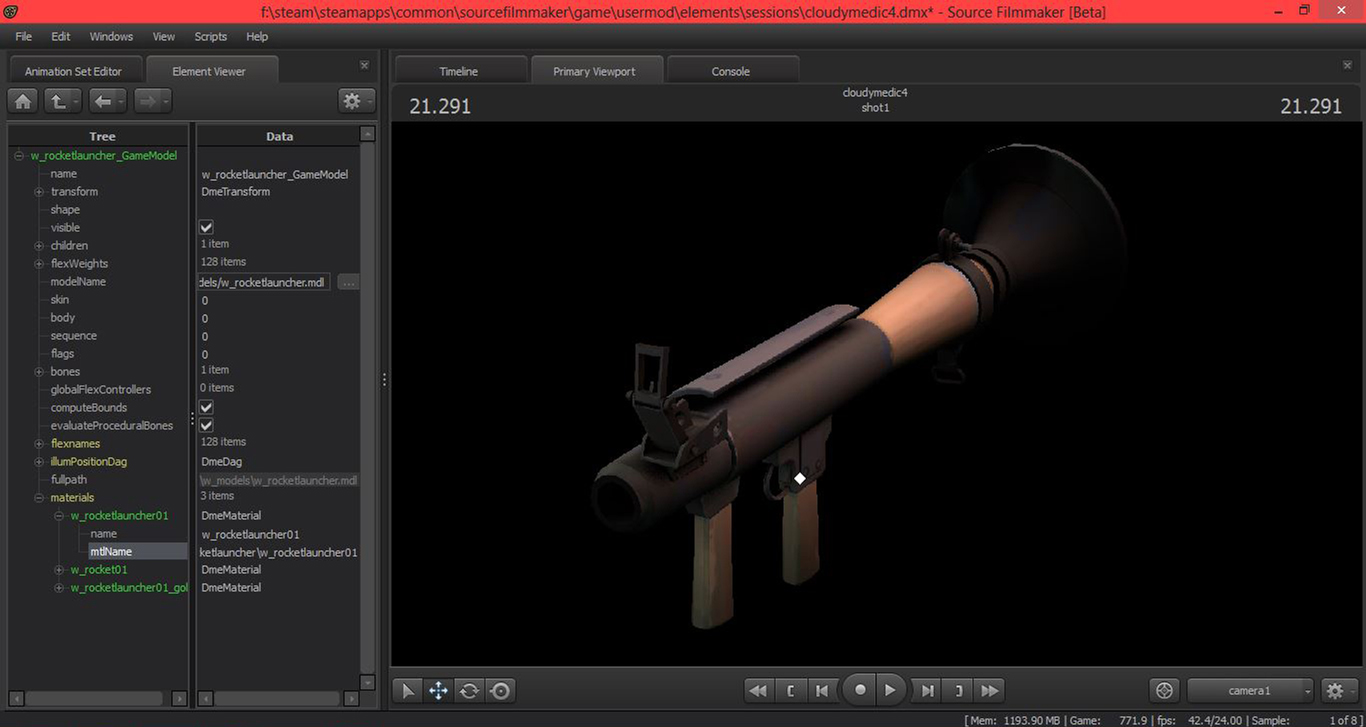
Task: Go forward with the right arrow button
Action: coord(152,101)
